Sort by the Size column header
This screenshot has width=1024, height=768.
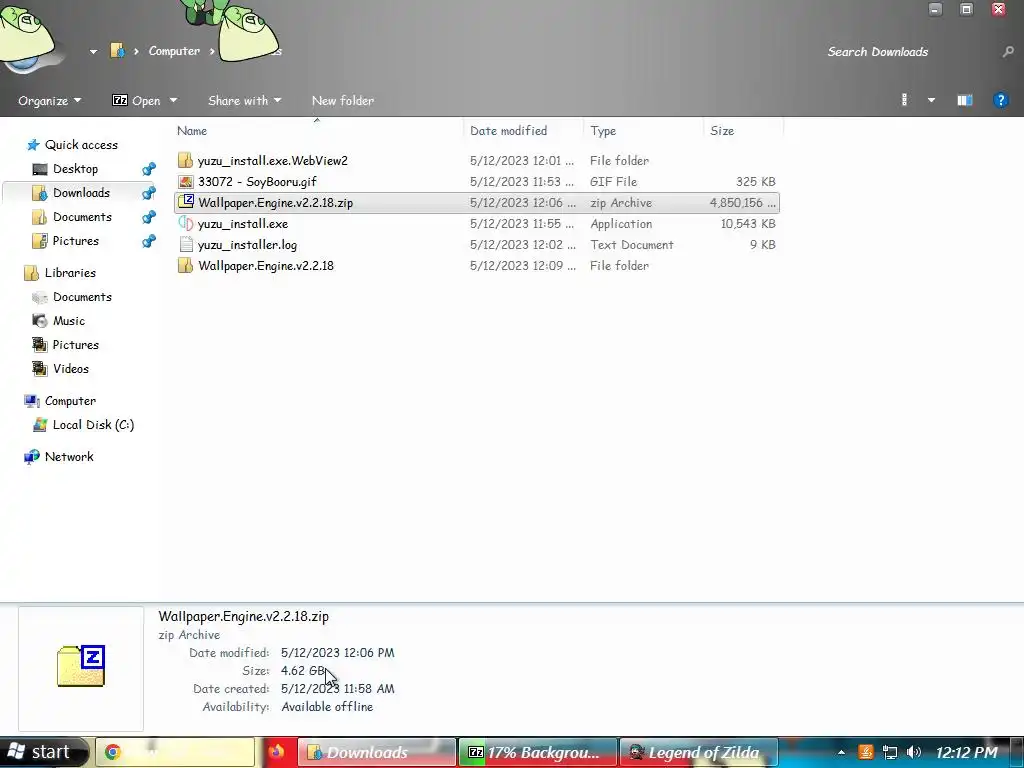pos(722,131)
